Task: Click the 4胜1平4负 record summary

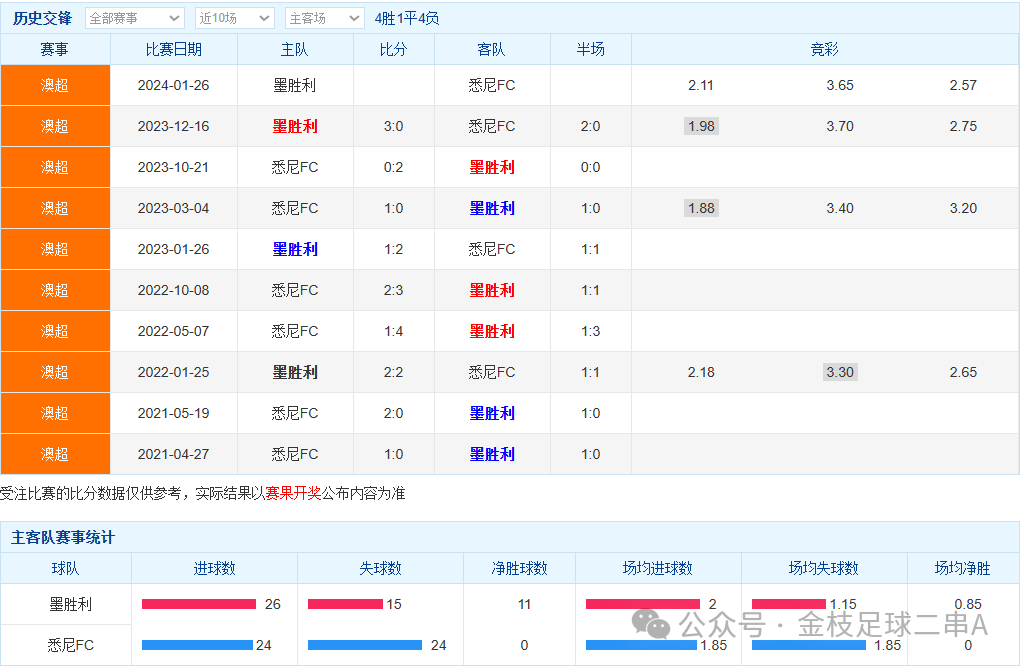Action: [x=407, y=18]
